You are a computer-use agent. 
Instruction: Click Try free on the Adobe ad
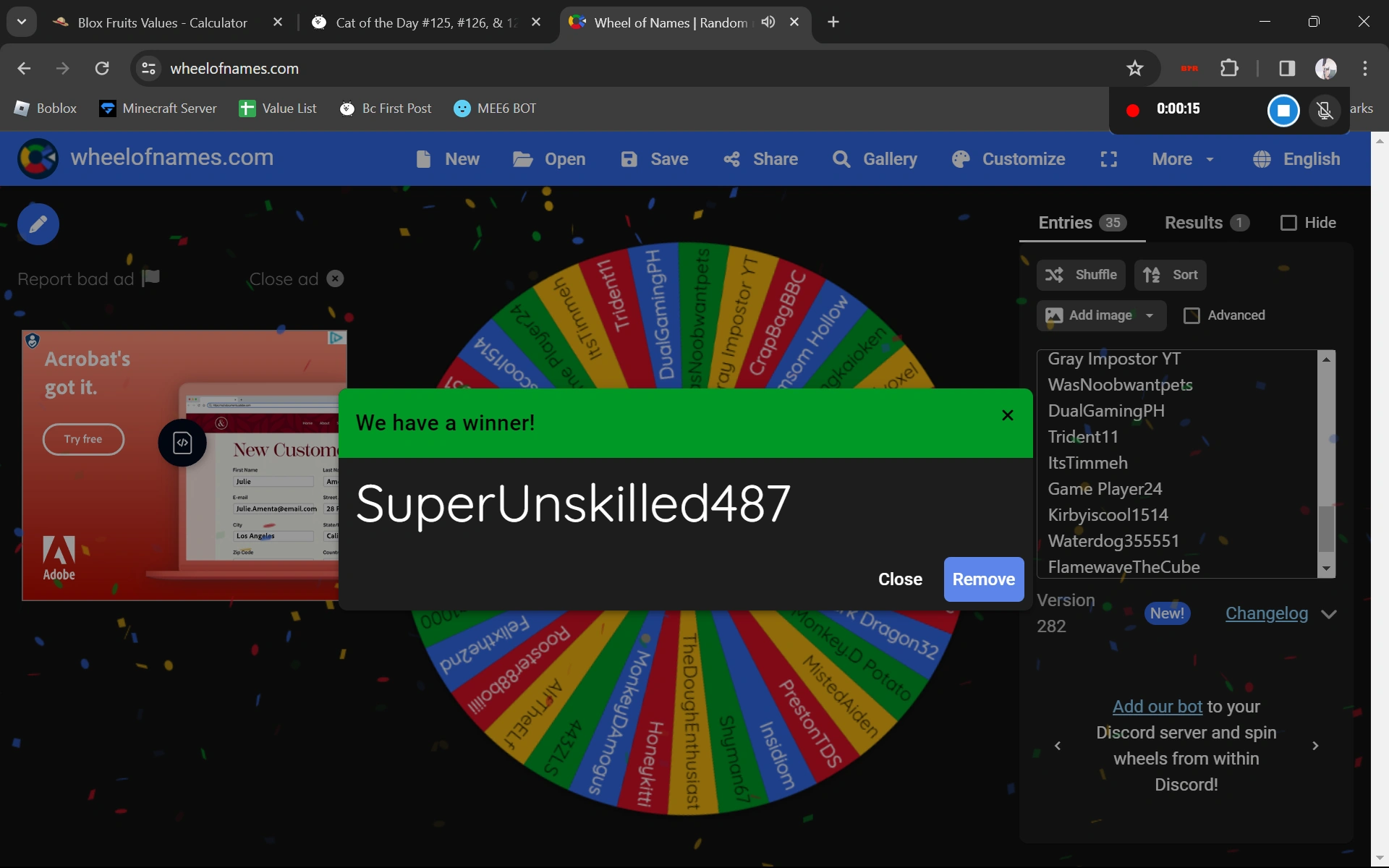coord(83,439)
